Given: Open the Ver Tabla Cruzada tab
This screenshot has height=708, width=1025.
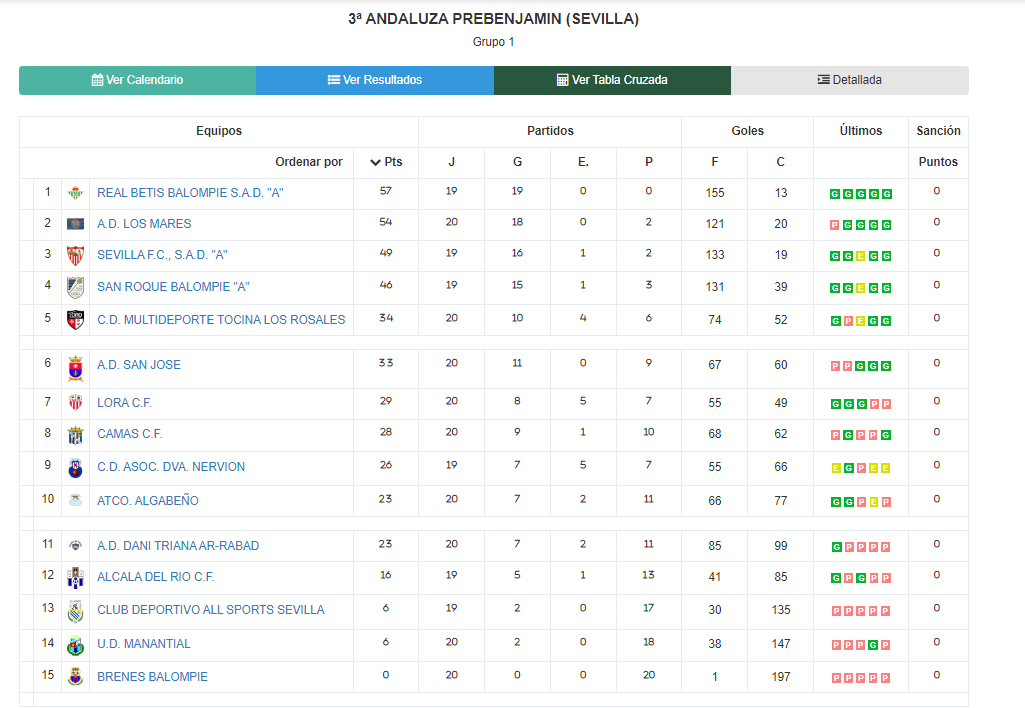Looking at the screenshot, I should (x=613, y=80).
